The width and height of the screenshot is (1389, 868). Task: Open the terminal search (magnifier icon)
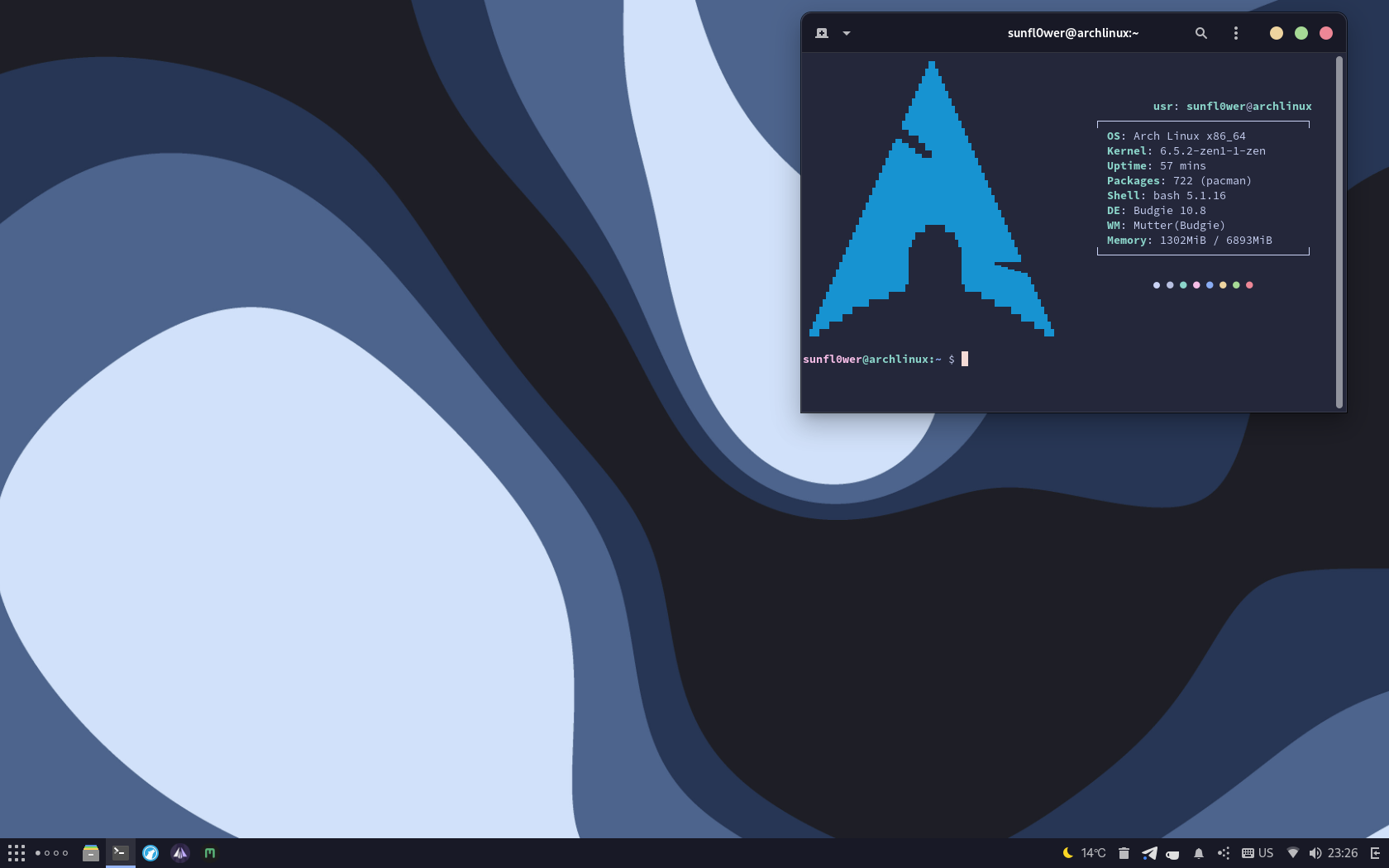1201,33
